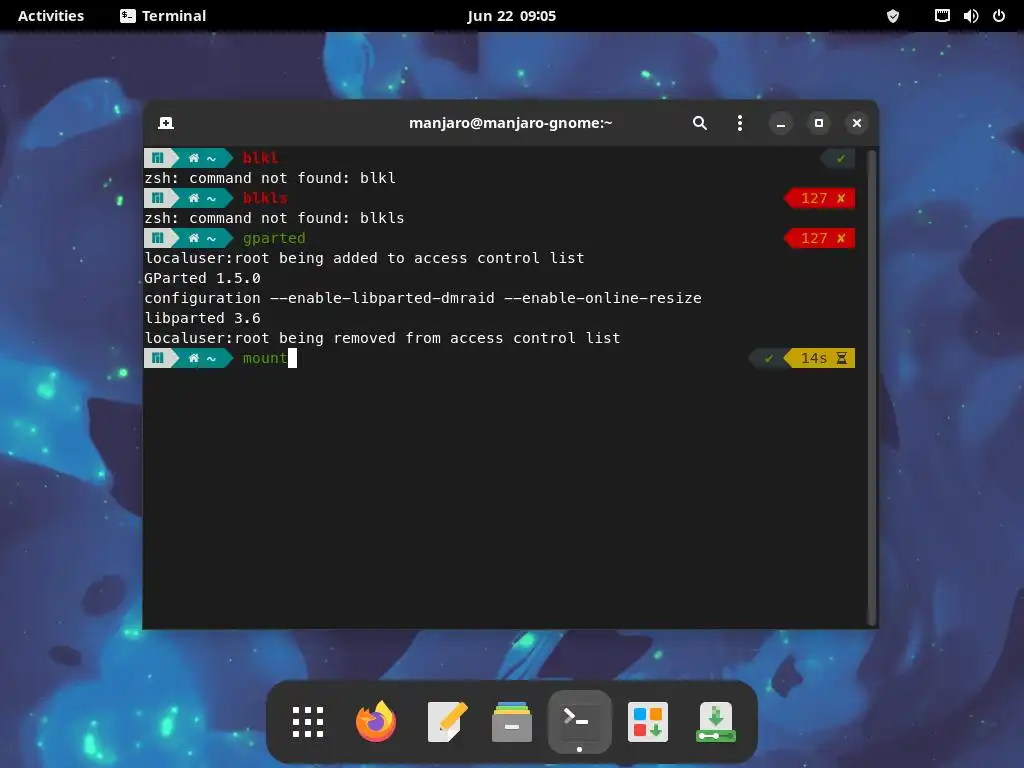Open the Files manager from dock
This screenshot has height=768, width=1024.
click(x=512, y=722)
